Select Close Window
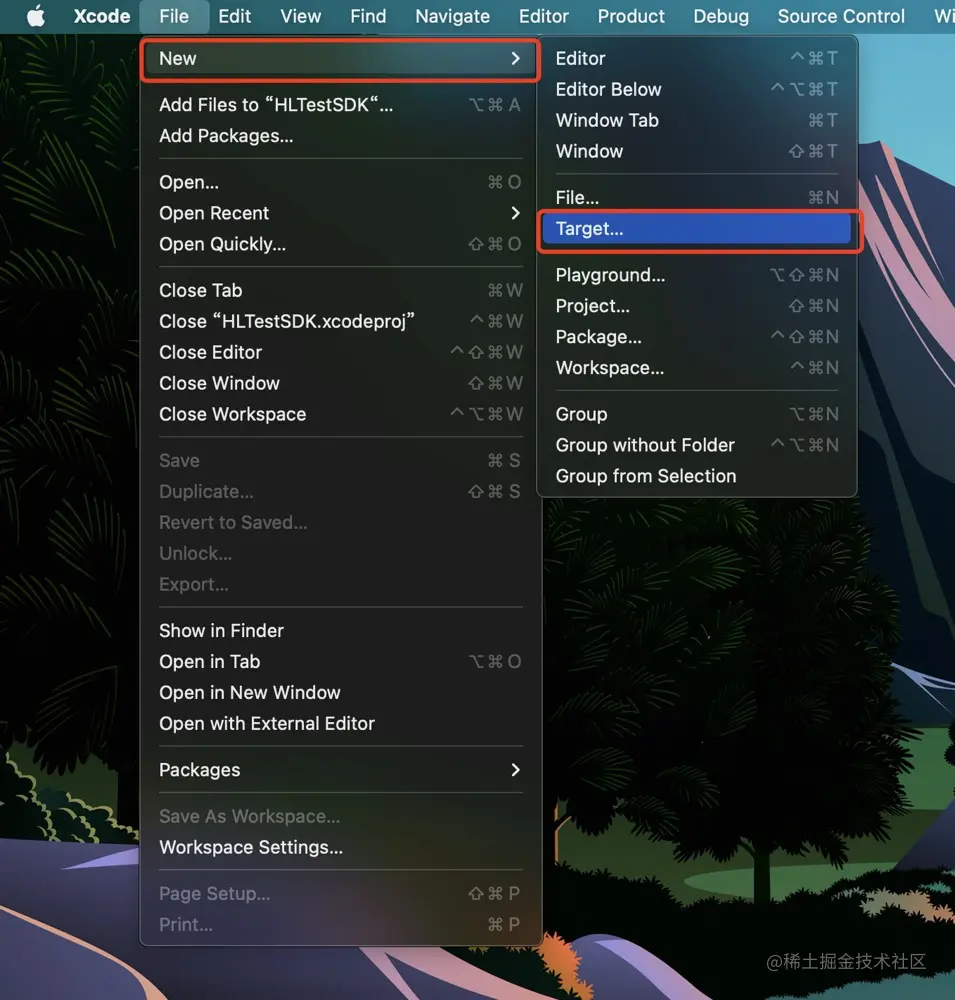955x1000 pixels. (340, 383)
